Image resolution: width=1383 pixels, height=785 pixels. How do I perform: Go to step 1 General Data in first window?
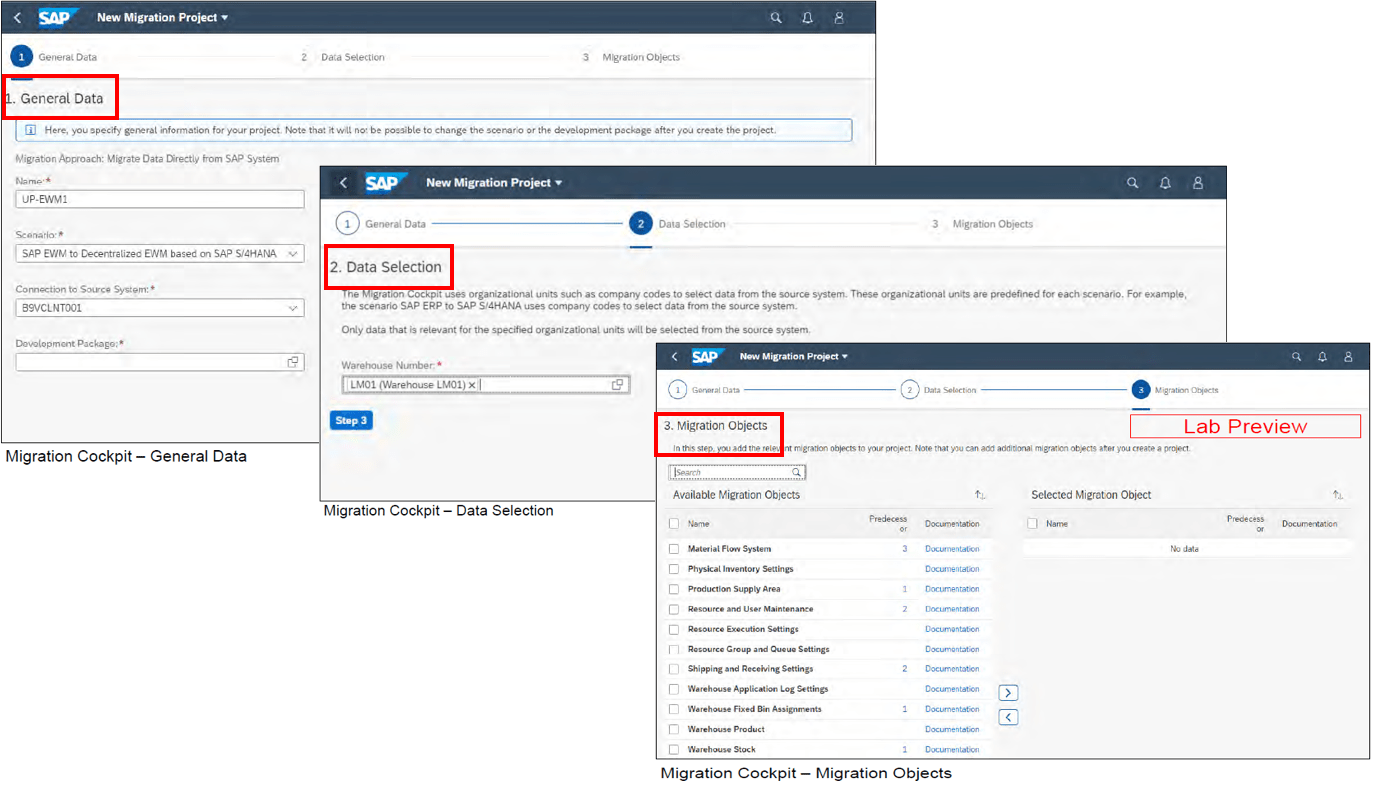click(x=55, y=57)
